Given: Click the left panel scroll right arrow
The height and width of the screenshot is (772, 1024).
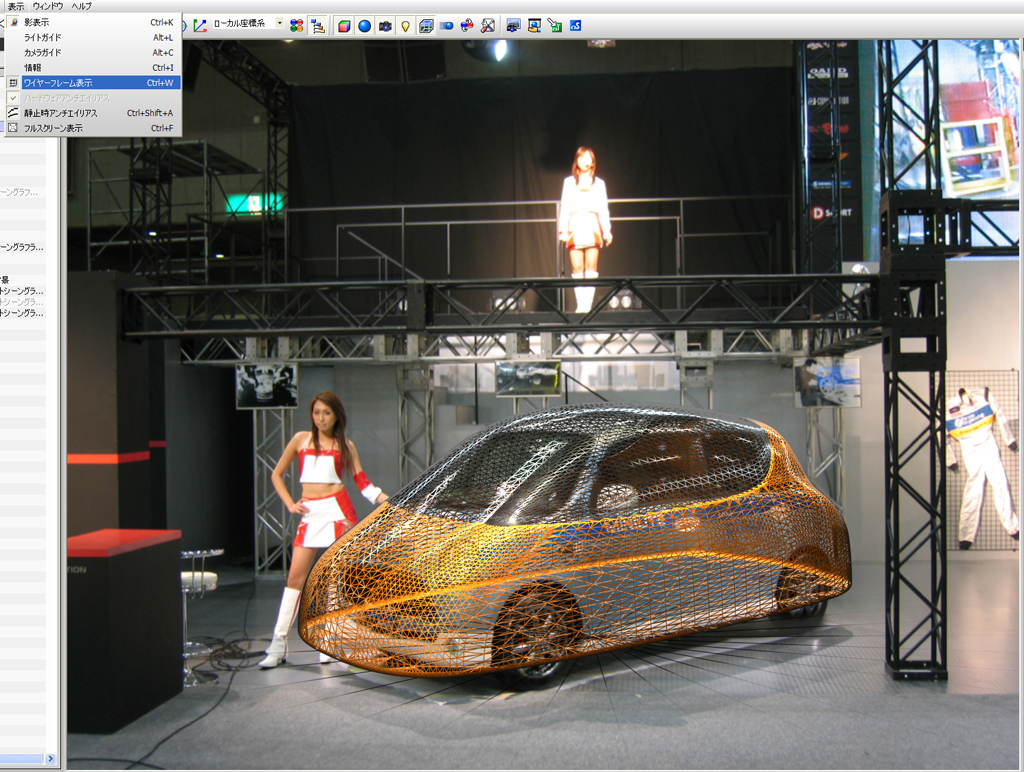Looking at the screenshot, I should pyautogui.click(x=51, y=759).
